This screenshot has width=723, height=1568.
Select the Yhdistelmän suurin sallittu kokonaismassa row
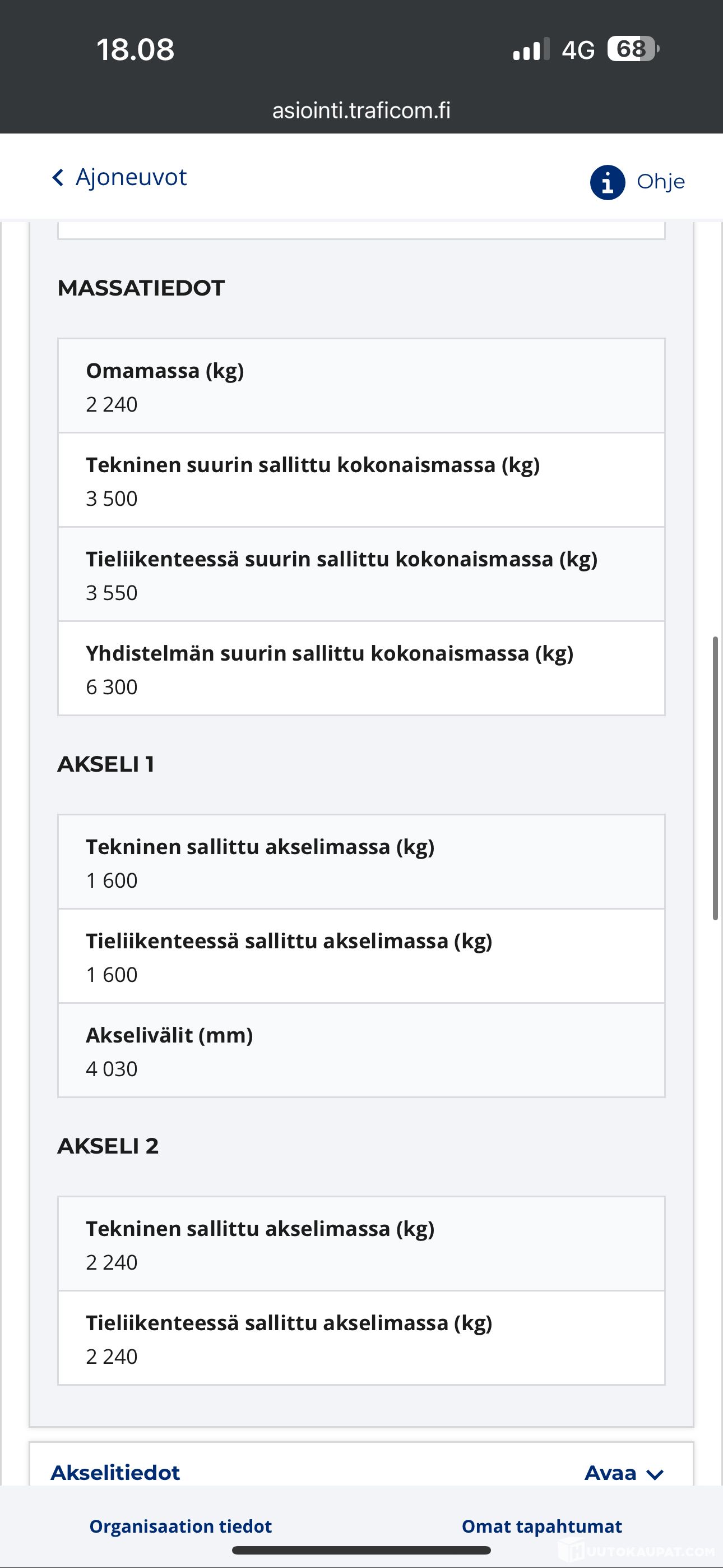(x=361, y=668)
